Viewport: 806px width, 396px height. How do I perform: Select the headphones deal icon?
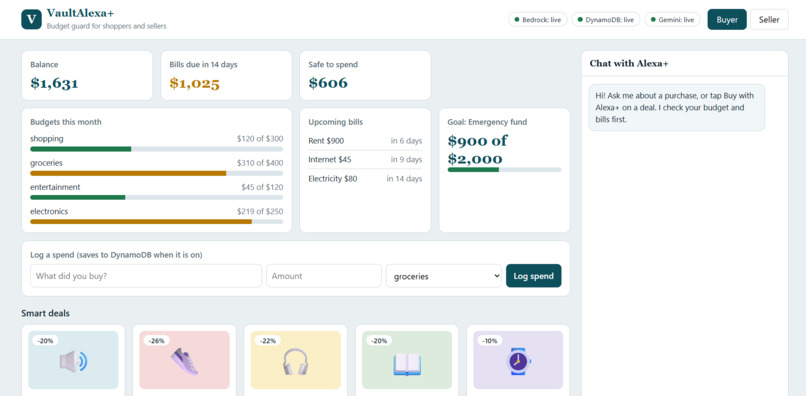point(296,362)
